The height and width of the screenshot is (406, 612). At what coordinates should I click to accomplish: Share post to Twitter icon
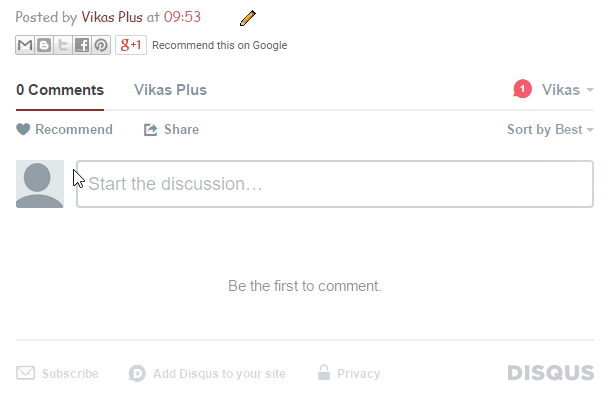(x=62, y=45)
